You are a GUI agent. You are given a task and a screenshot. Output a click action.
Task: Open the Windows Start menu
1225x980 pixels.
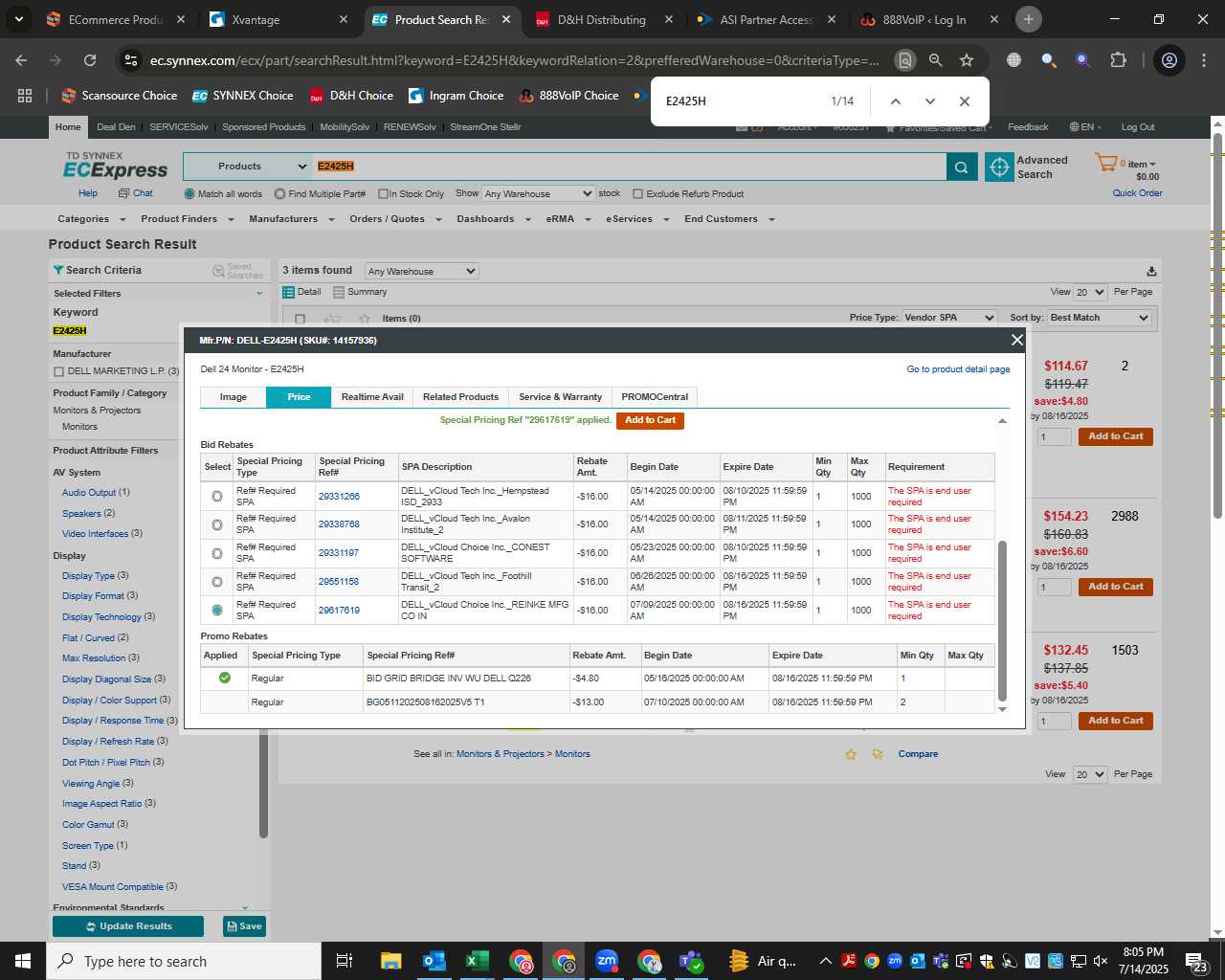coord(23,961)
